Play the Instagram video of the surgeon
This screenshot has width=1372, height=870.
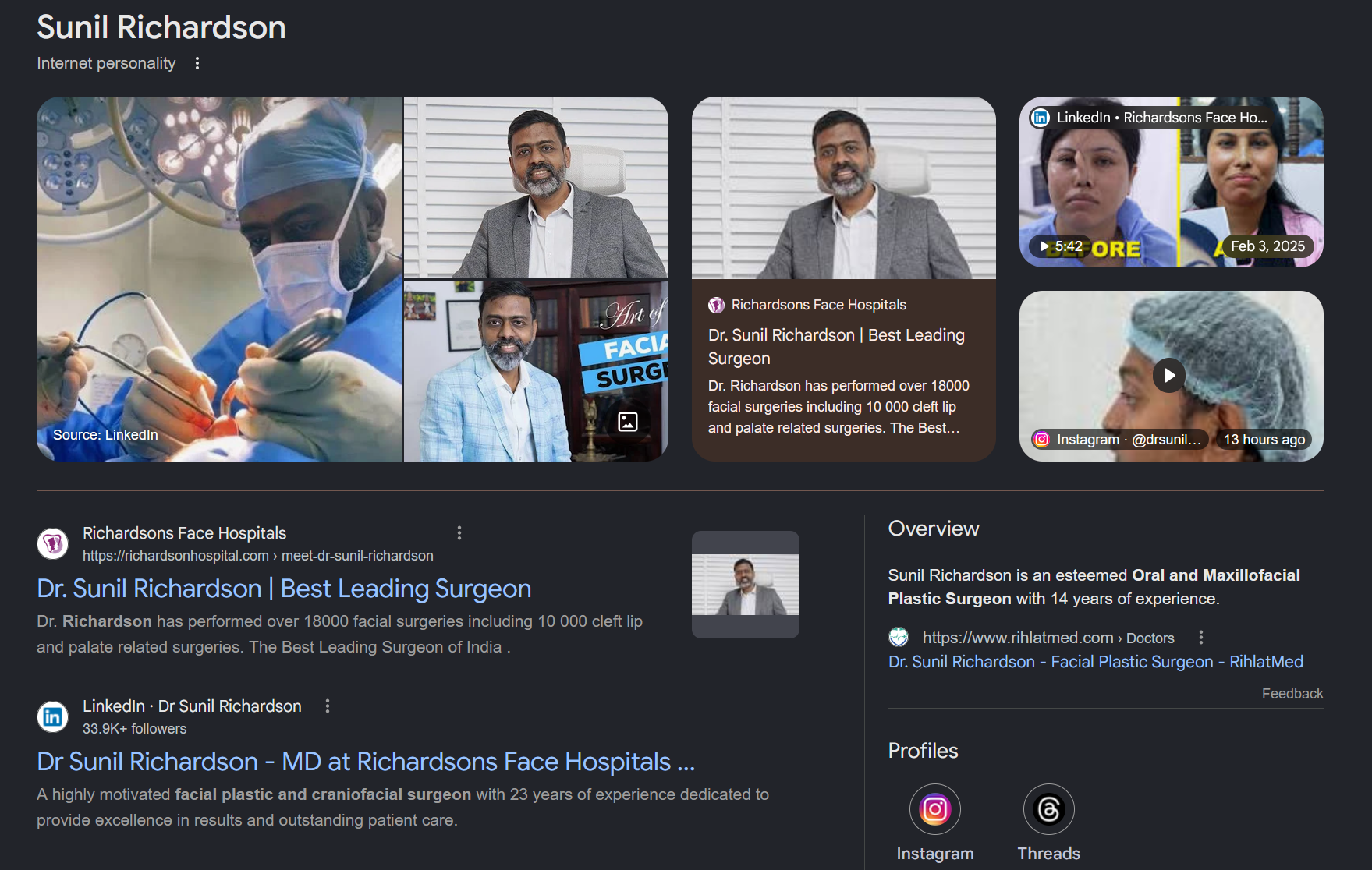1169,376
